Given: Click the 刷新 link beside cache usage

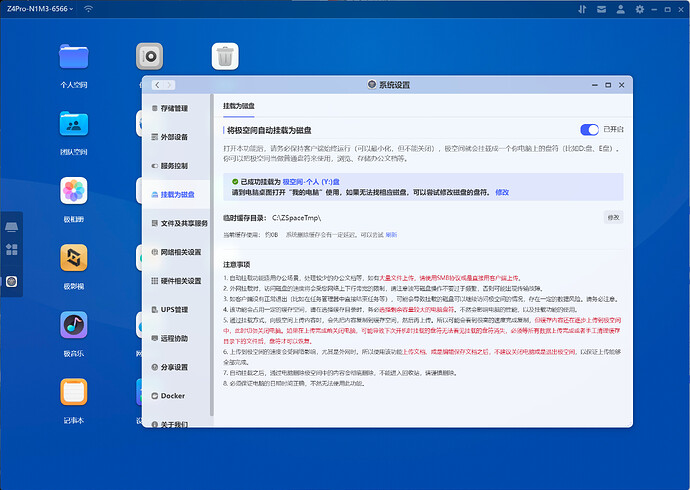Looking at the screenshot, I should pos(391,234).
